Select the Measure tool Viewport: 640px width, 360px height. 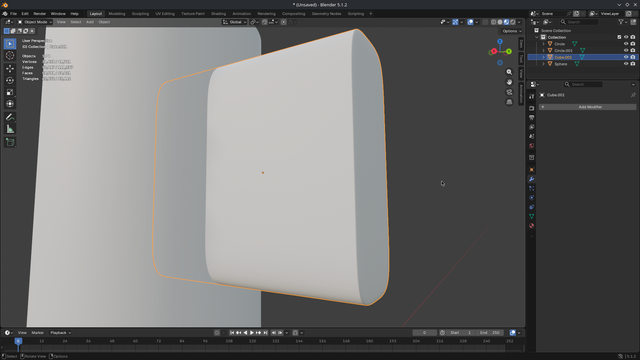coord(10,129)
